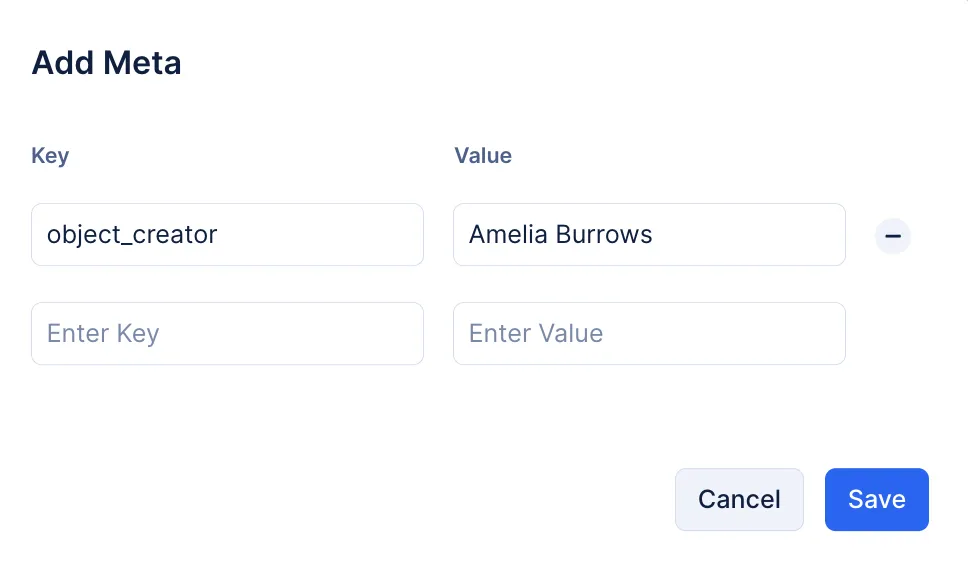
Task: Focus the empty Enter Key field
Action: click(x=227, y=333)
